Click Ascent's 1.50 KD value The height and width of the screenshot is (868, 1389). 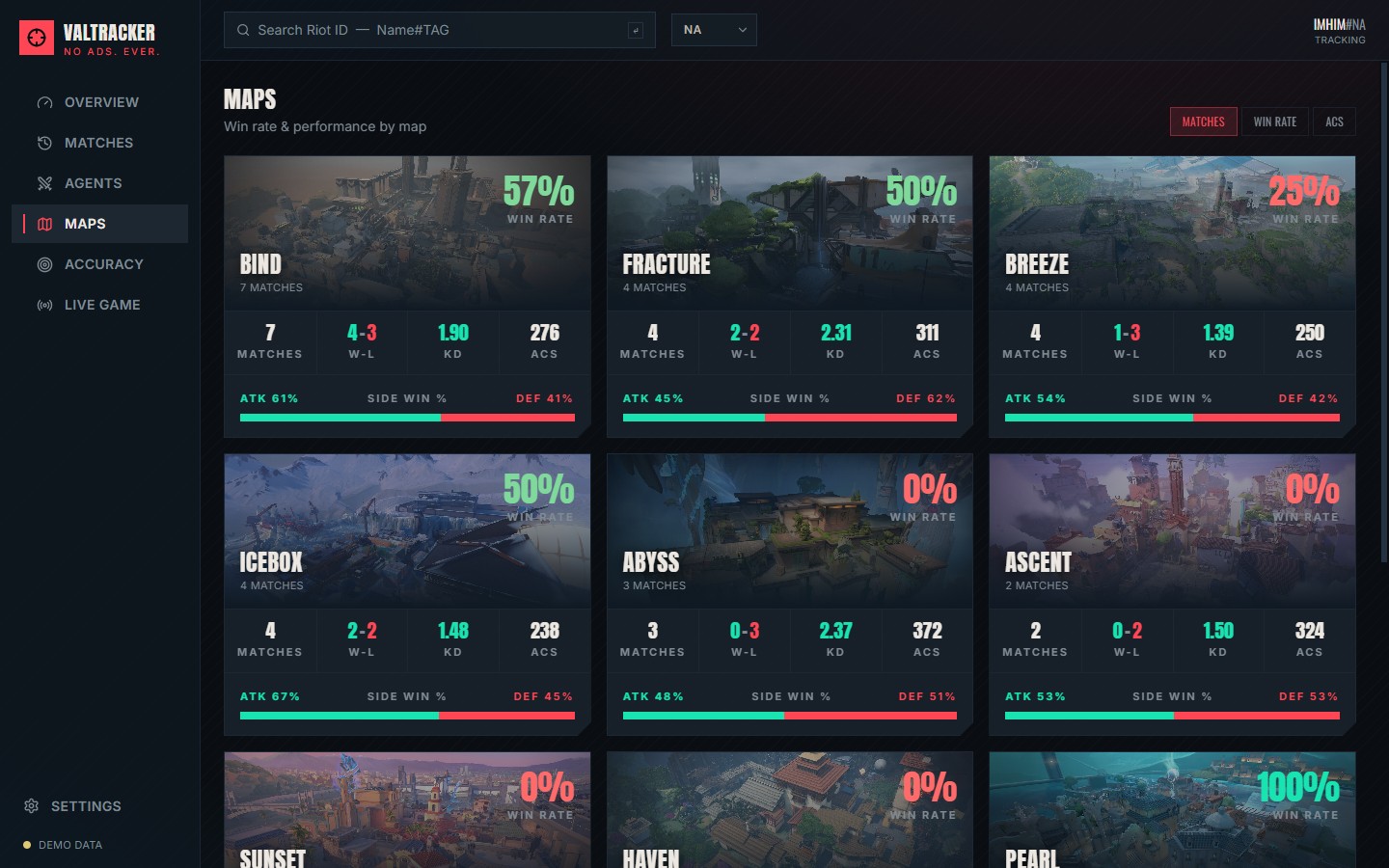click(x=1218, y=631)
